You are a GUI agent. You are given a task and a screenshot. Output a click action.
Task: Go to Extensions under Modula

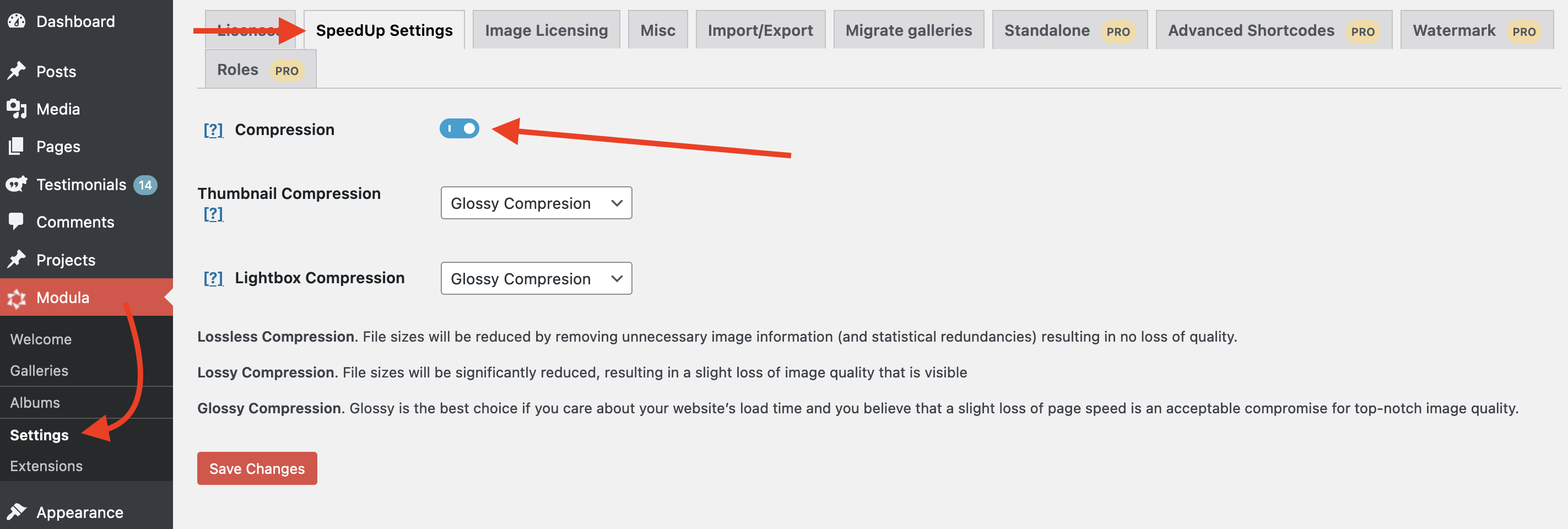point(46,466)
